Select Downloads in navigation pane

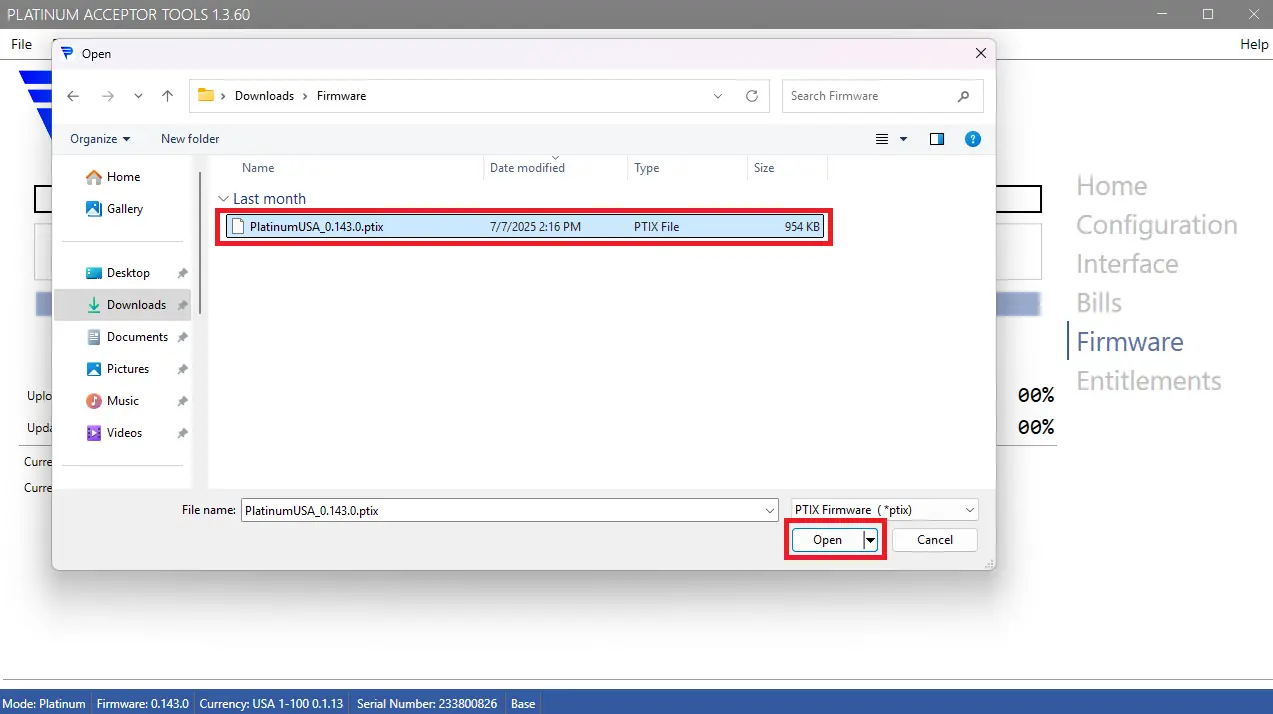(122, 305)
